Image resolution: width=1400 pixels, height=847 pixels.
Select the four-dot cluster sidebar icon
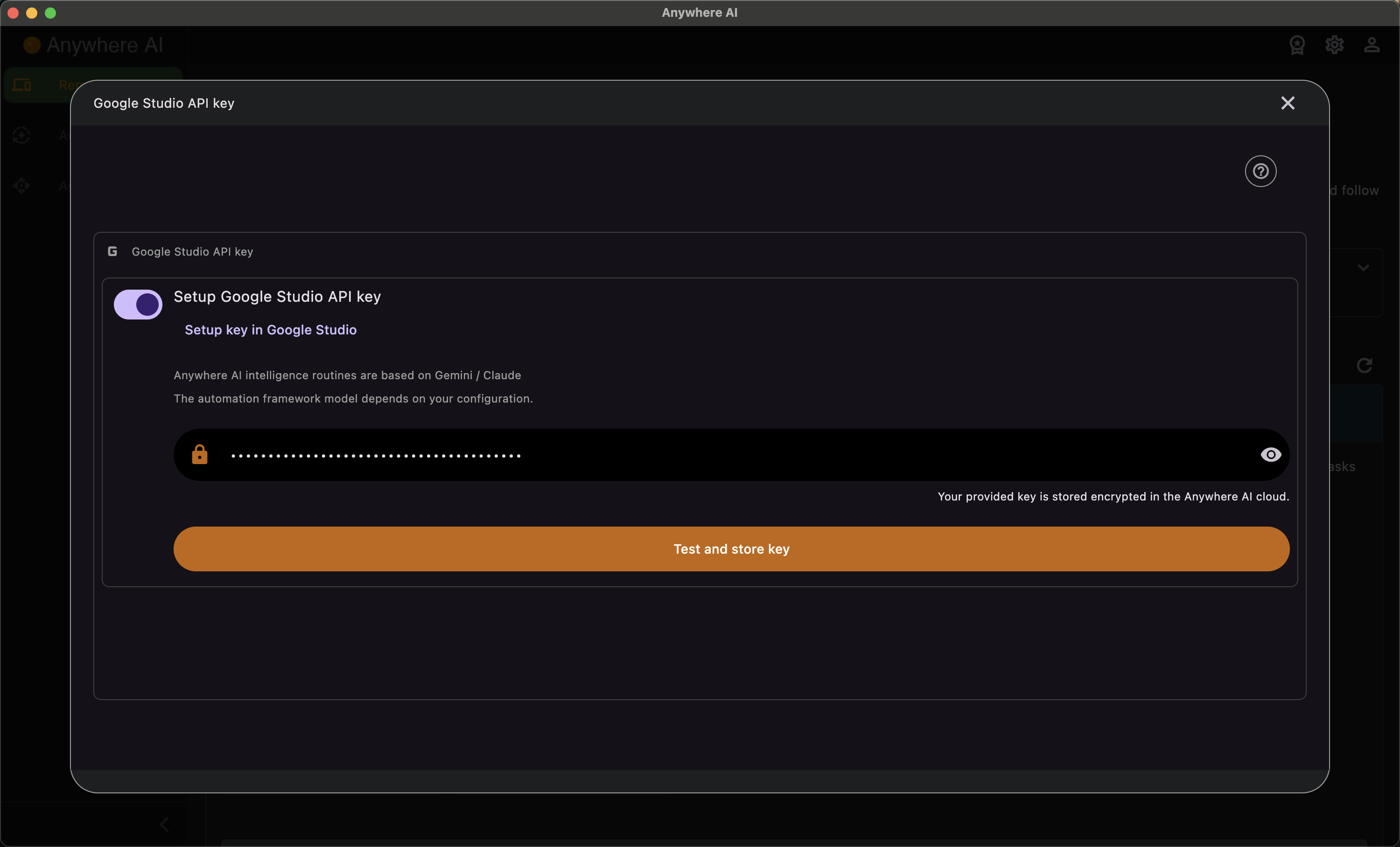(x=21, y=186)
